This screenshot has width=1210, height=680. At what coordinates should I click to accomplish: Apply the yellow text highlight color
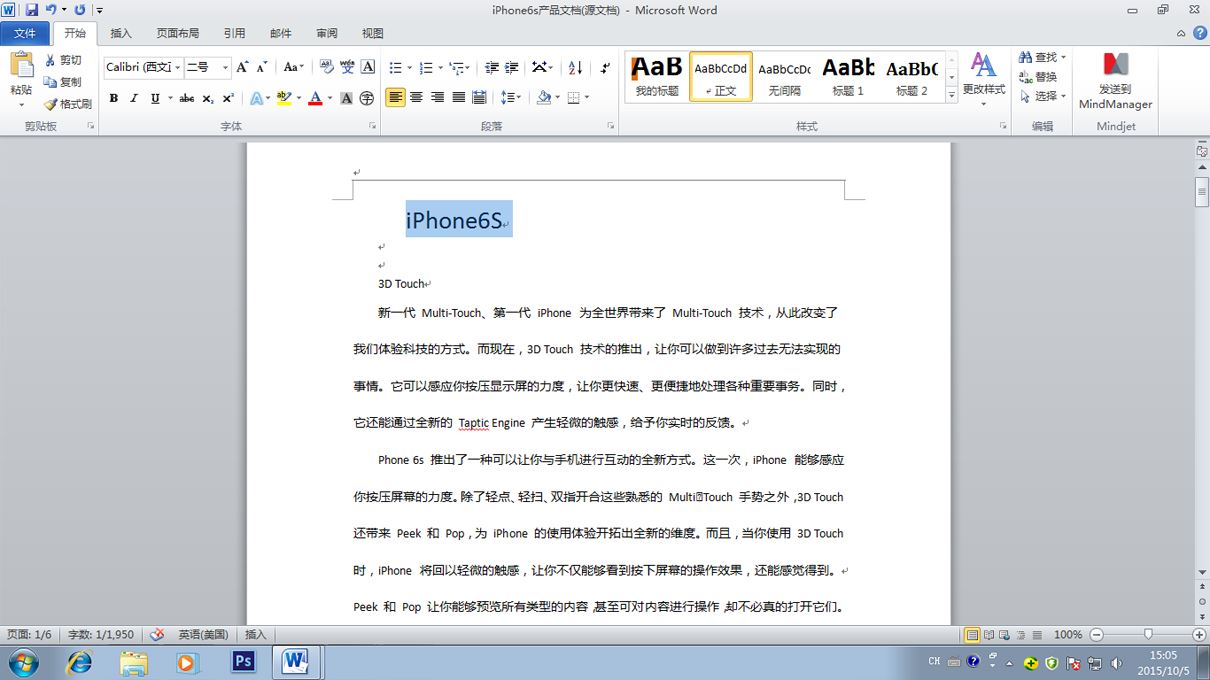[284, 98]
